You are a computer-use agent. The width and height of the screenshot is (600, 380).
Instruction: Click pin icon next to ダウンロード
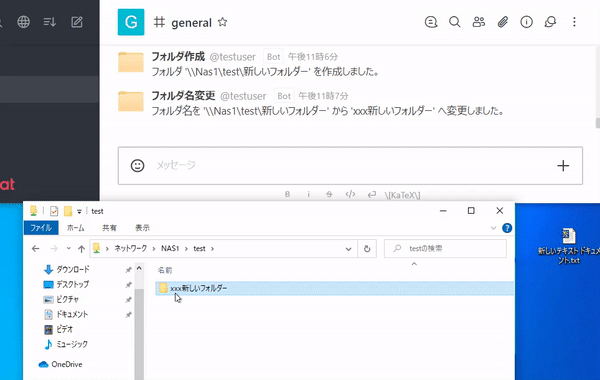(129, 270)
